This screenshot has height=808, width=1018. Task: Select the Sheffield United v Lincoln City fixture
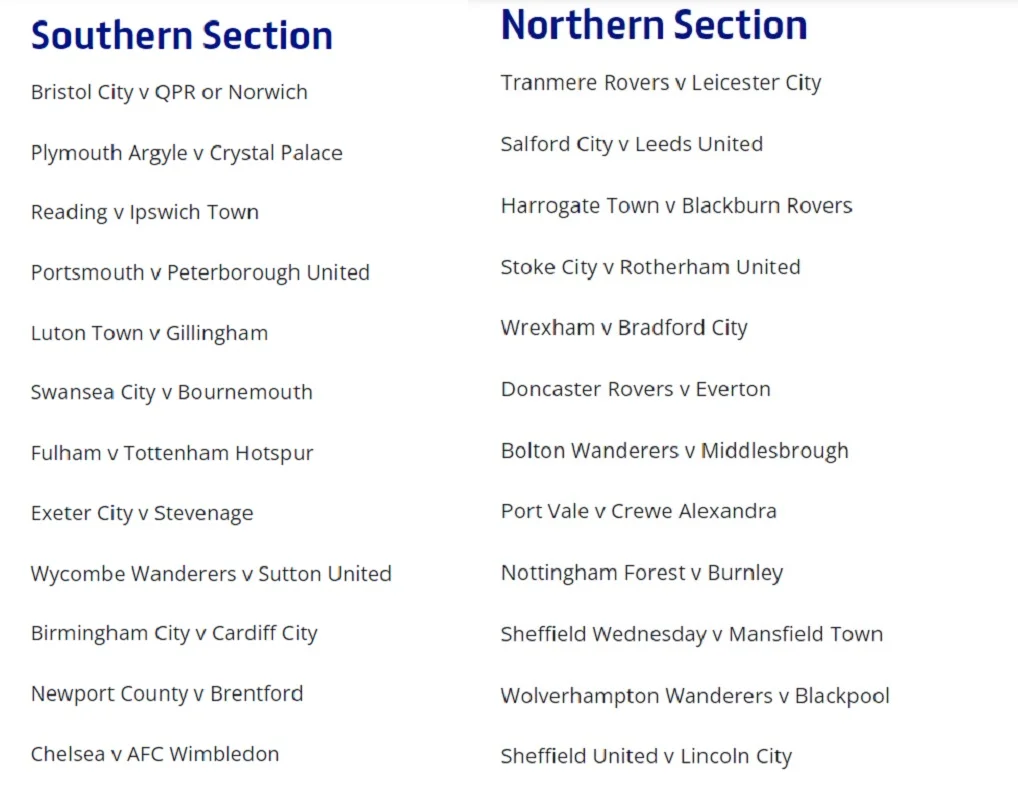pos(646,756)
